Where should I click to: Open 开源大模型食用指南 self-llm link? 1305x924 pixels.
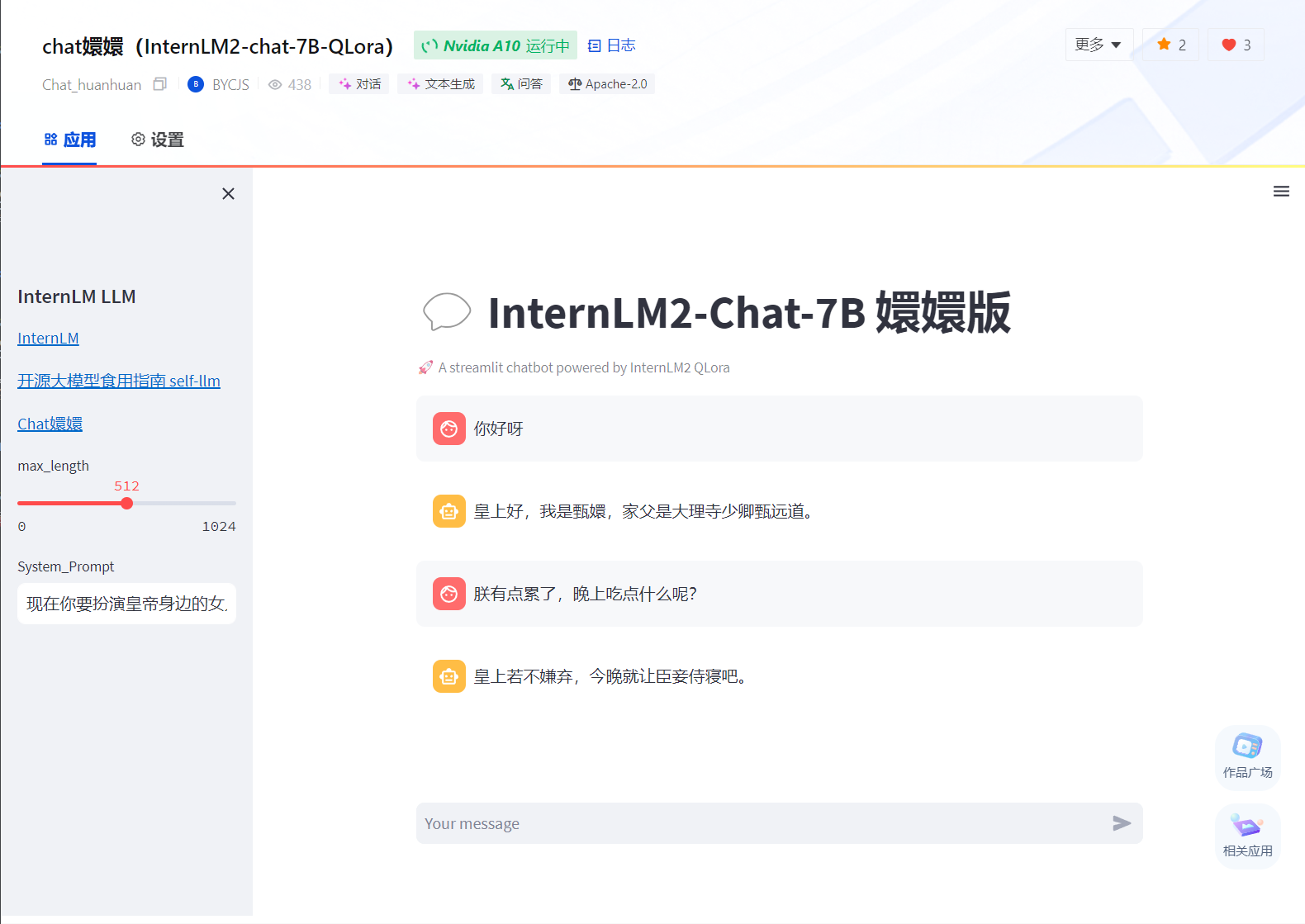pyautogui.click(x=119, y=381)
